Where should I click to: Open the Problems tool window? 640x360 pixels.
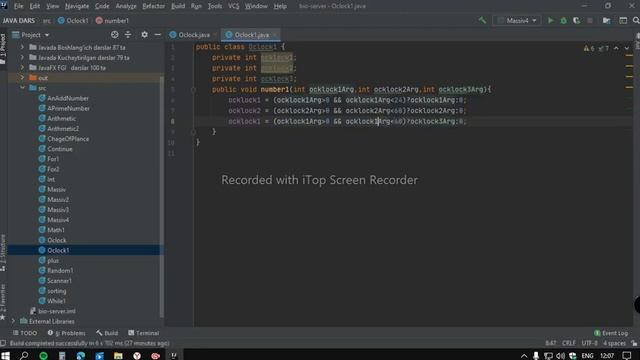[67, 333]
